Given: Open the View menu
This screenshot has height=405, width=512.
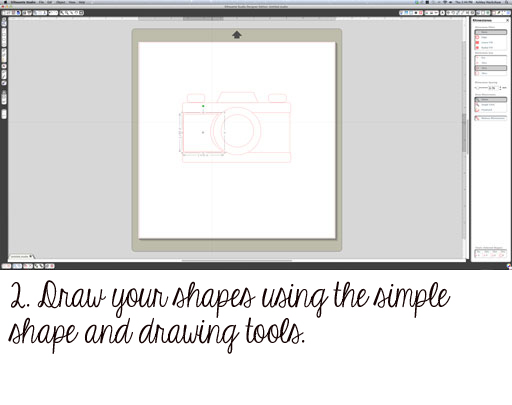Looking at the screenshot, I should 72,2.
